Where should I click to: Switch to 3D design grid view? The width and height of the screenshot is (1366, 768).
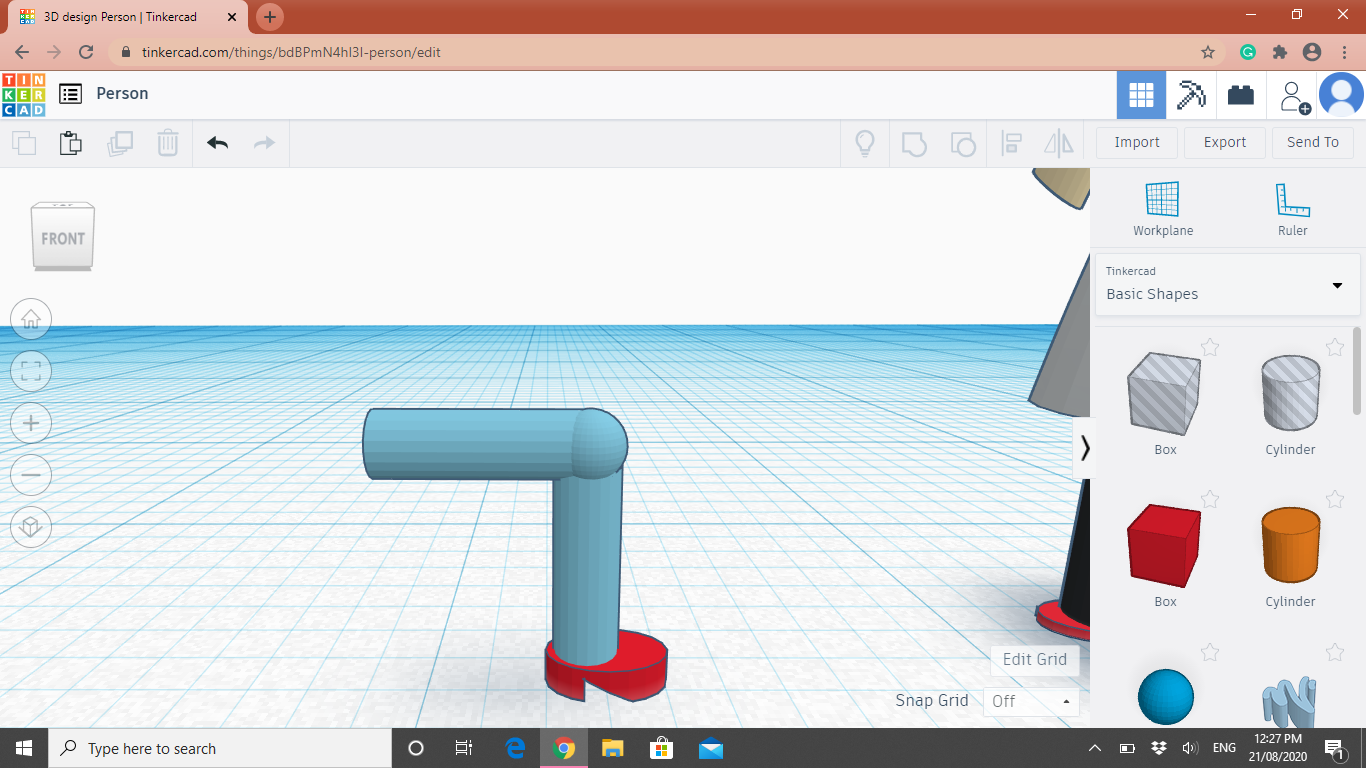pos(1141,95)
